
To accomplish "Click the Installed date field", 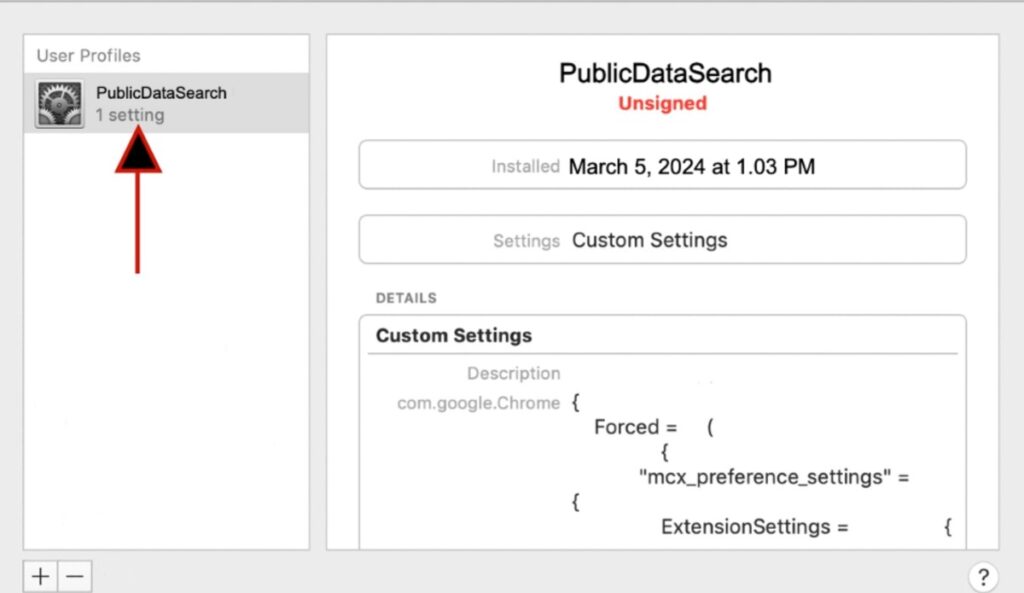I will coord(662,165).
